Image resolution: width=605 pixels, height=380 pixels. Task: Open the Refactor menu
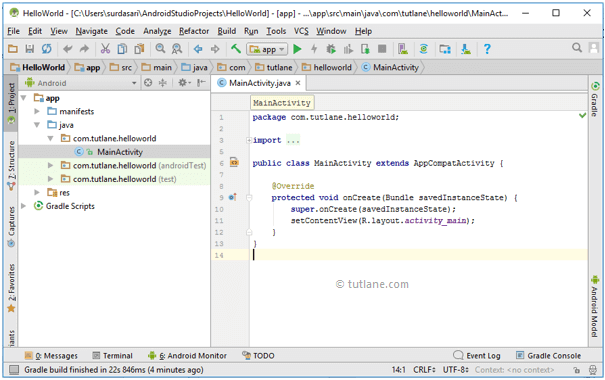coord(194,31)
